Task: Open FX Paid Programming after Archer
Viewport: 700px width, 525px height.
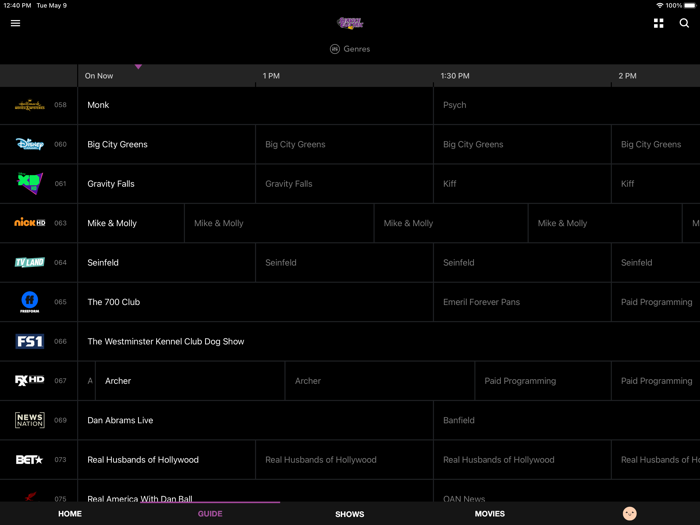Action: tap(543, 381)
